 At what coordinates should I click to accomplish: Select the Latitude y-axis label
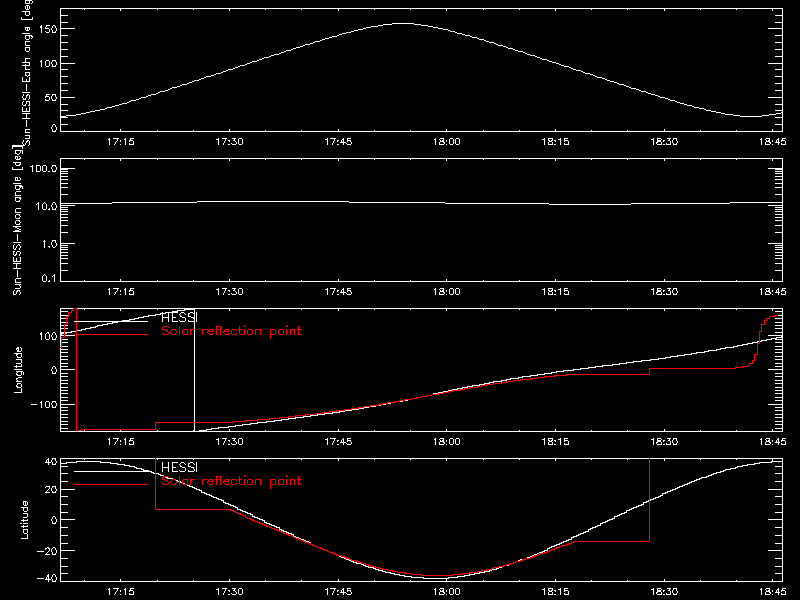point(24,520)
